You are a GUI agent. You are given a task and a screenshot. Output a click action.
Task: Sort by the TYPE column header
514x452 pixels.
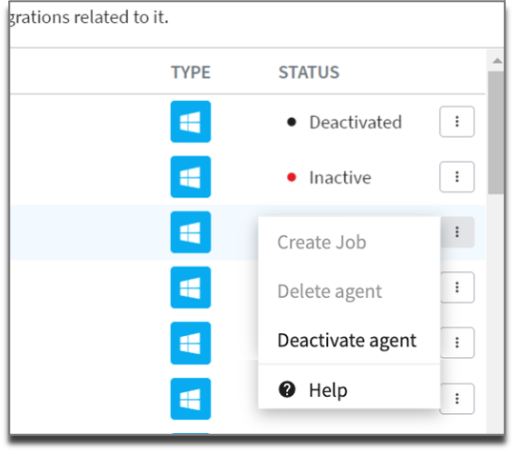coord(191,72)
